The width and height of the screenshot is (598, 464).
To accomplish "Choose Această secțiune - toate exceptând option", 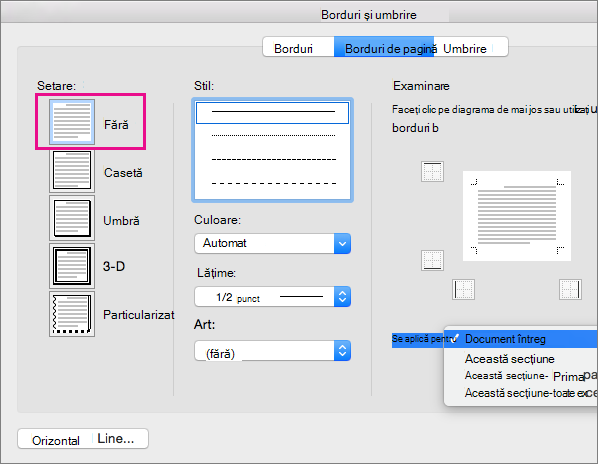I will tap(521, 393).
